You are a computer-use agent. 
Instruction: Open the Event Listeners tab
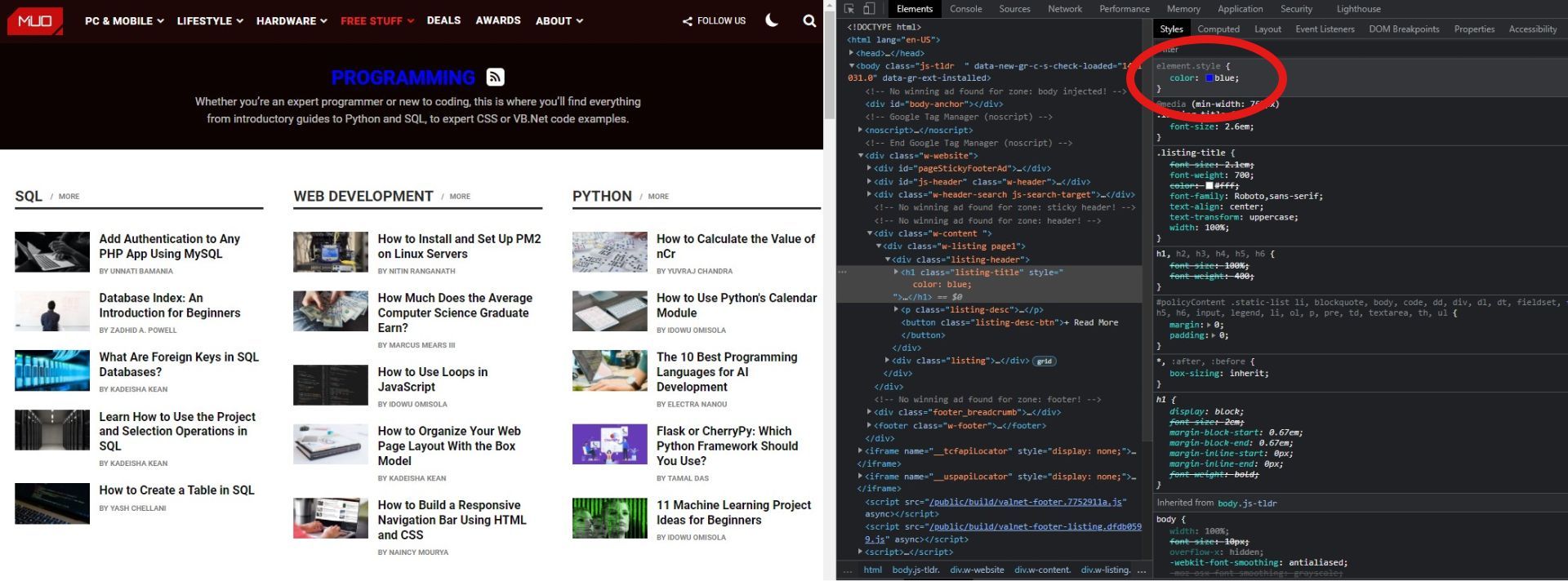pos(1325,29)
